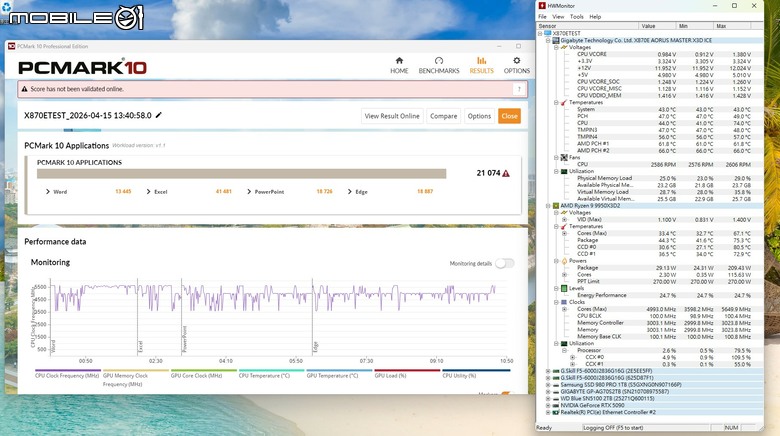Click the Options button beside Compare
Image resolution: width=780 pixels, height=436 pixels.
click(479, 116)
